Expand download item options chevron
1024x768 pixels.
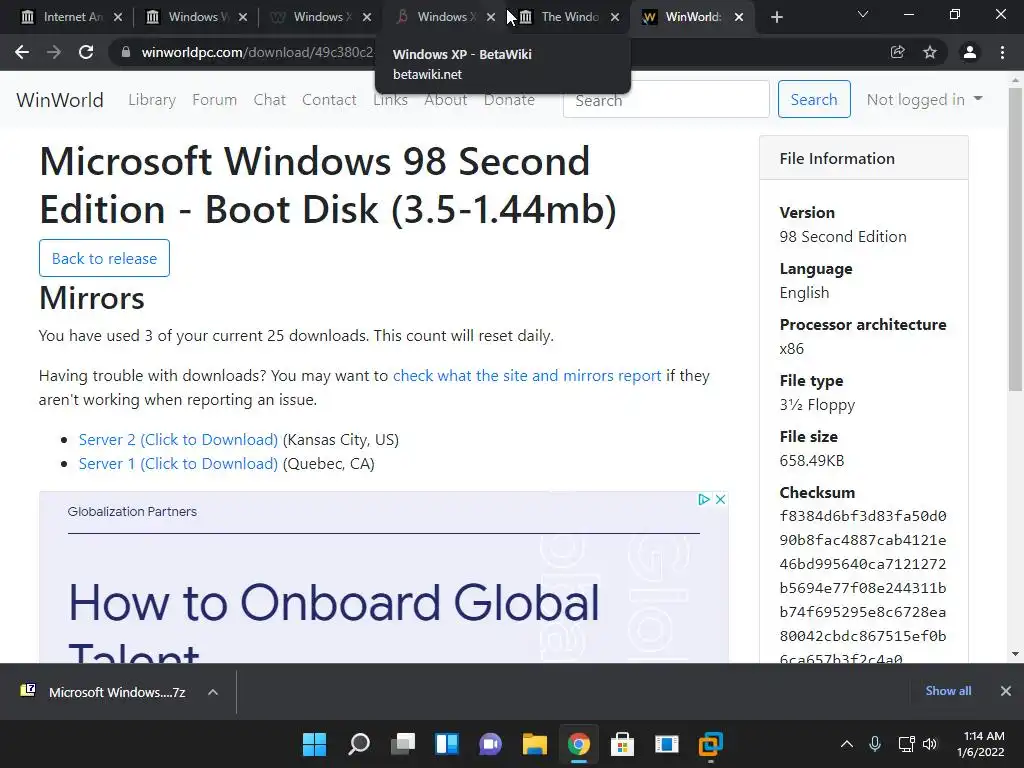pyautogui.click(x=213, y=692)
